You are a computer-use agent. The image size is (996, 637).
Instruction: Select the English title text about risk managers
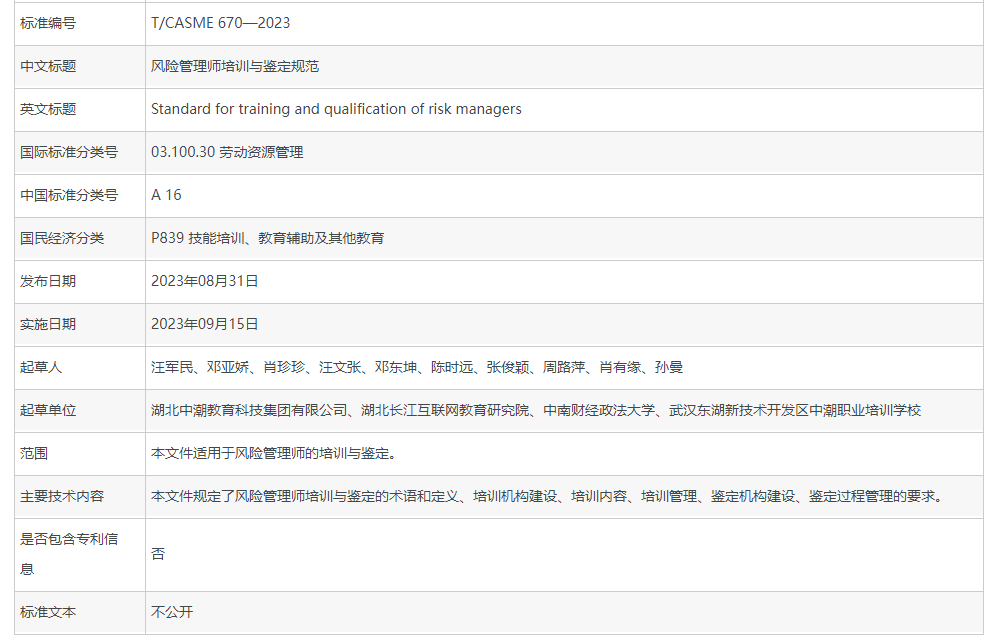coord(336,109)
